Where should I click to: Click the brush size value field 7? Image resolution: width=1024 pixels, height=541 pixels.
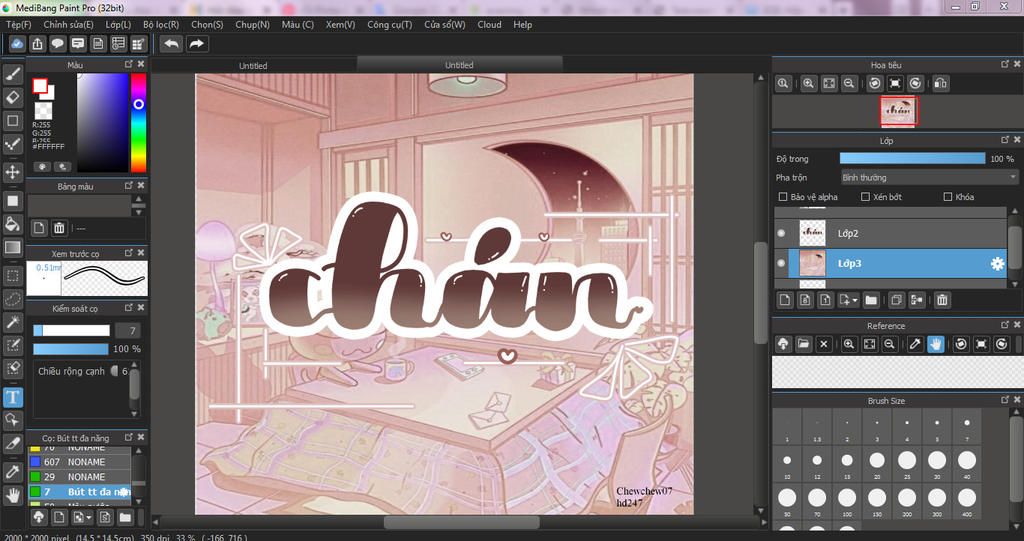pyautogui.click(x=128, y=331)
